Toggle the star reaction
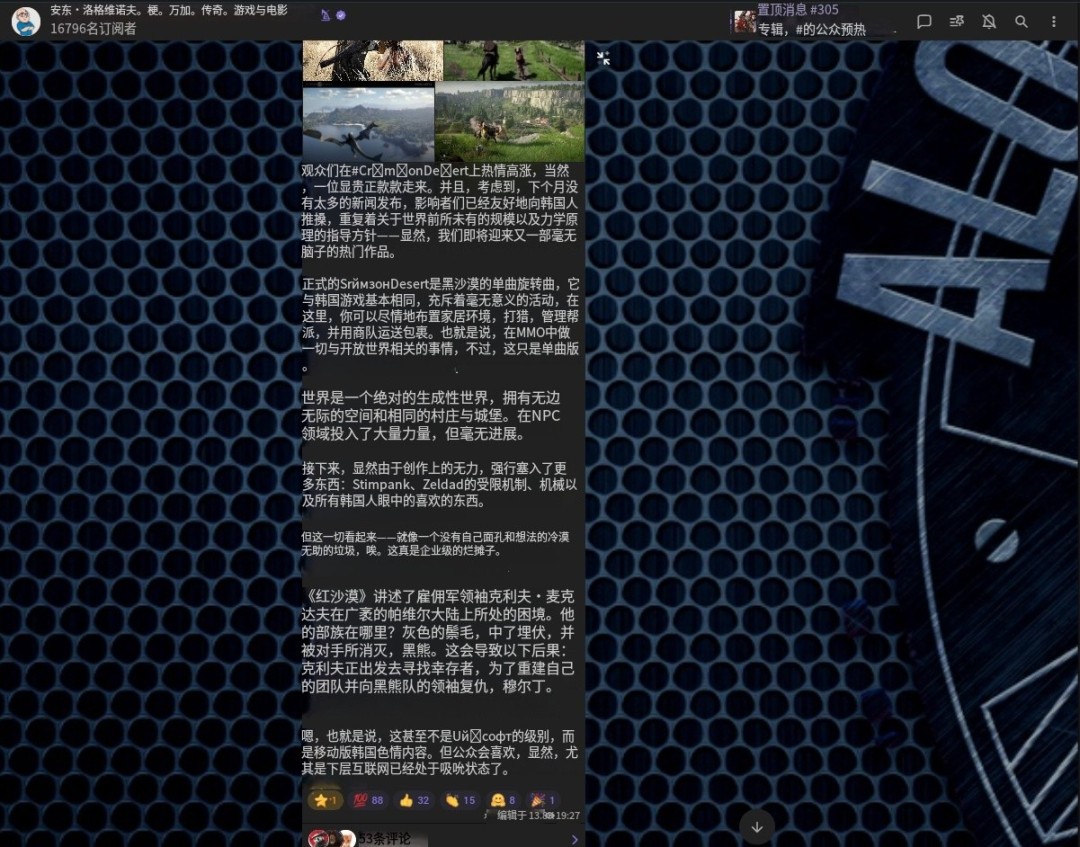 pyautogui.click(x=325, y=800)
